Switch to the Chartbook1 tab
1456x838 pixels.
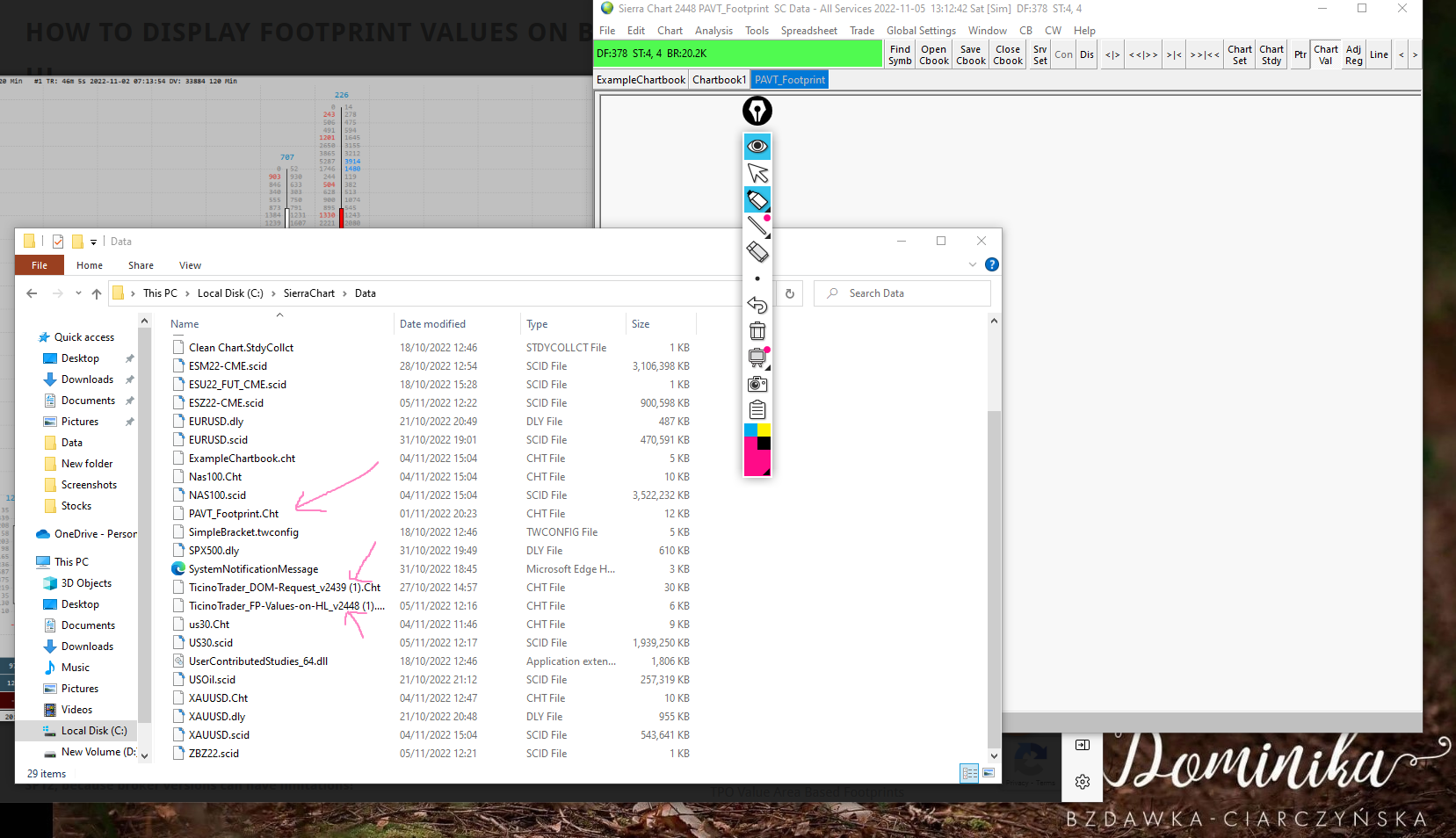coord(720,80)
